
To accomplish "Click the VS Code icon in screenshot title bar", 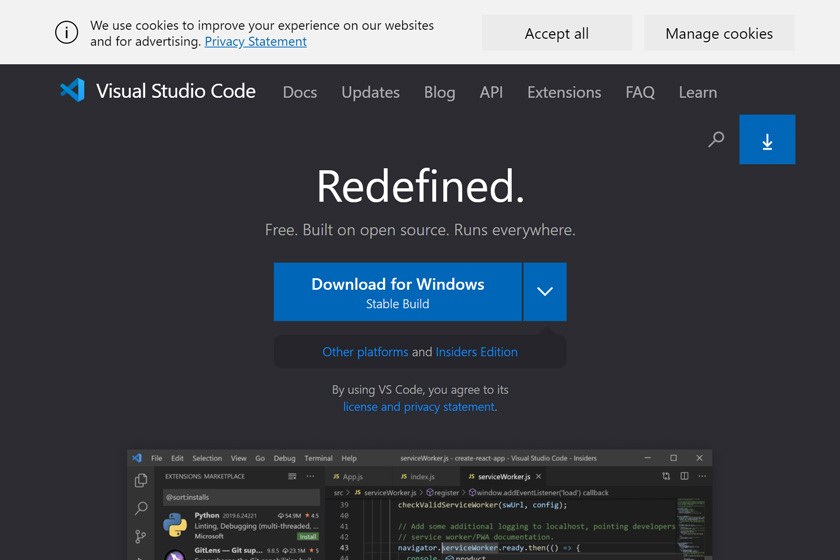I will tap(137, 458).
